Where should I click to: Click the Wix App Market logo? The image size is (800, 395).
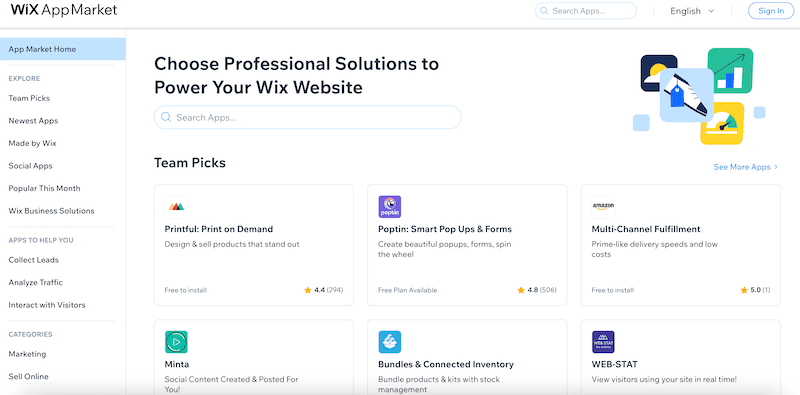coord(64,10)
